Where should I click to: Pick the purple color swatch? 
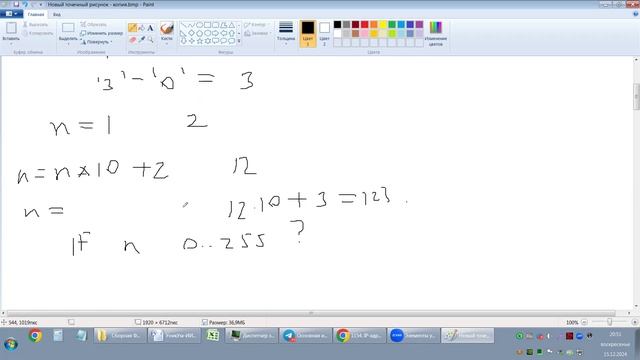(419, 24)
